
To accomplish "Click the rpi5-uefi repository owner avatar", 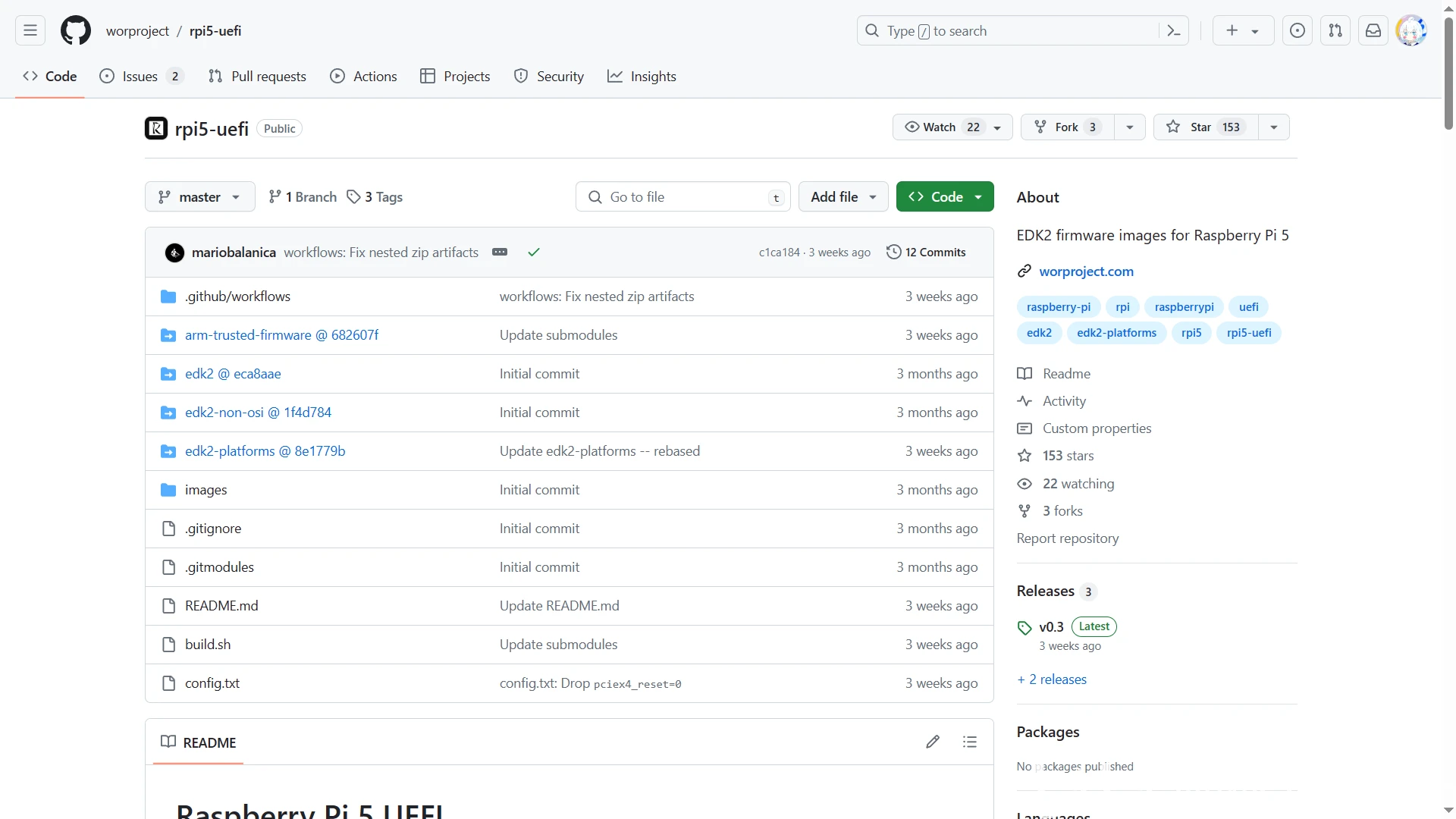I will 156,128.
